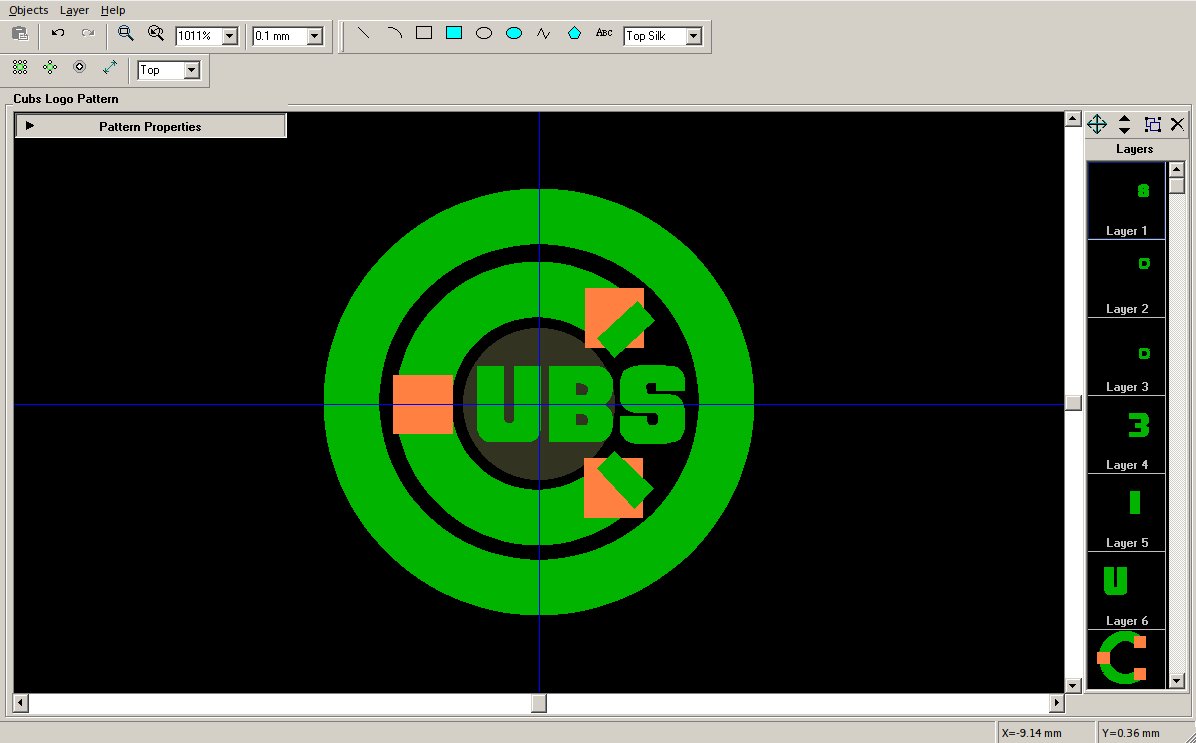Select the Arc drawing tool

(x=393, y=32)
